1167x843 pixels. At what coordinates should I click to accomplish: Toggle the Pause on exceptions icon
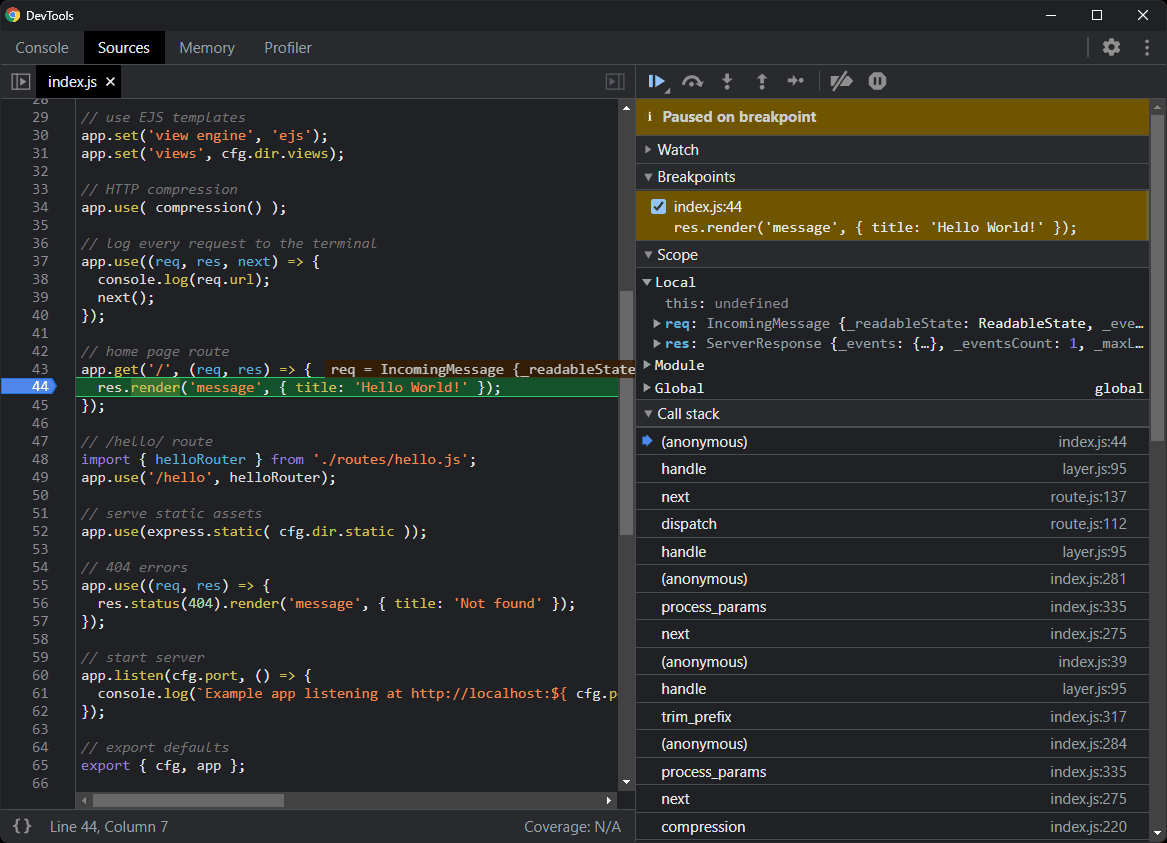click(877, 81)
